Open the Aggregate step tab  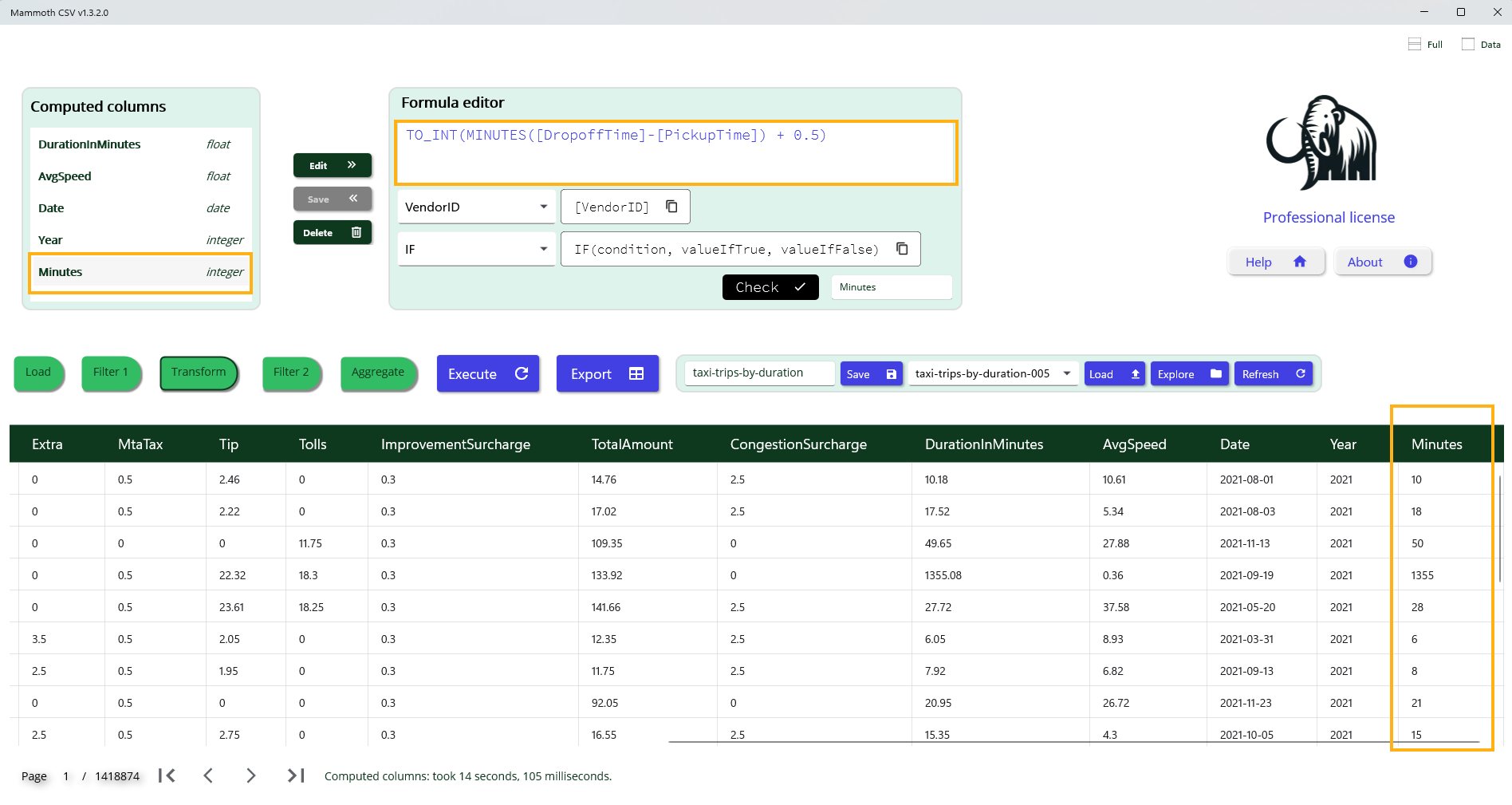378,373
